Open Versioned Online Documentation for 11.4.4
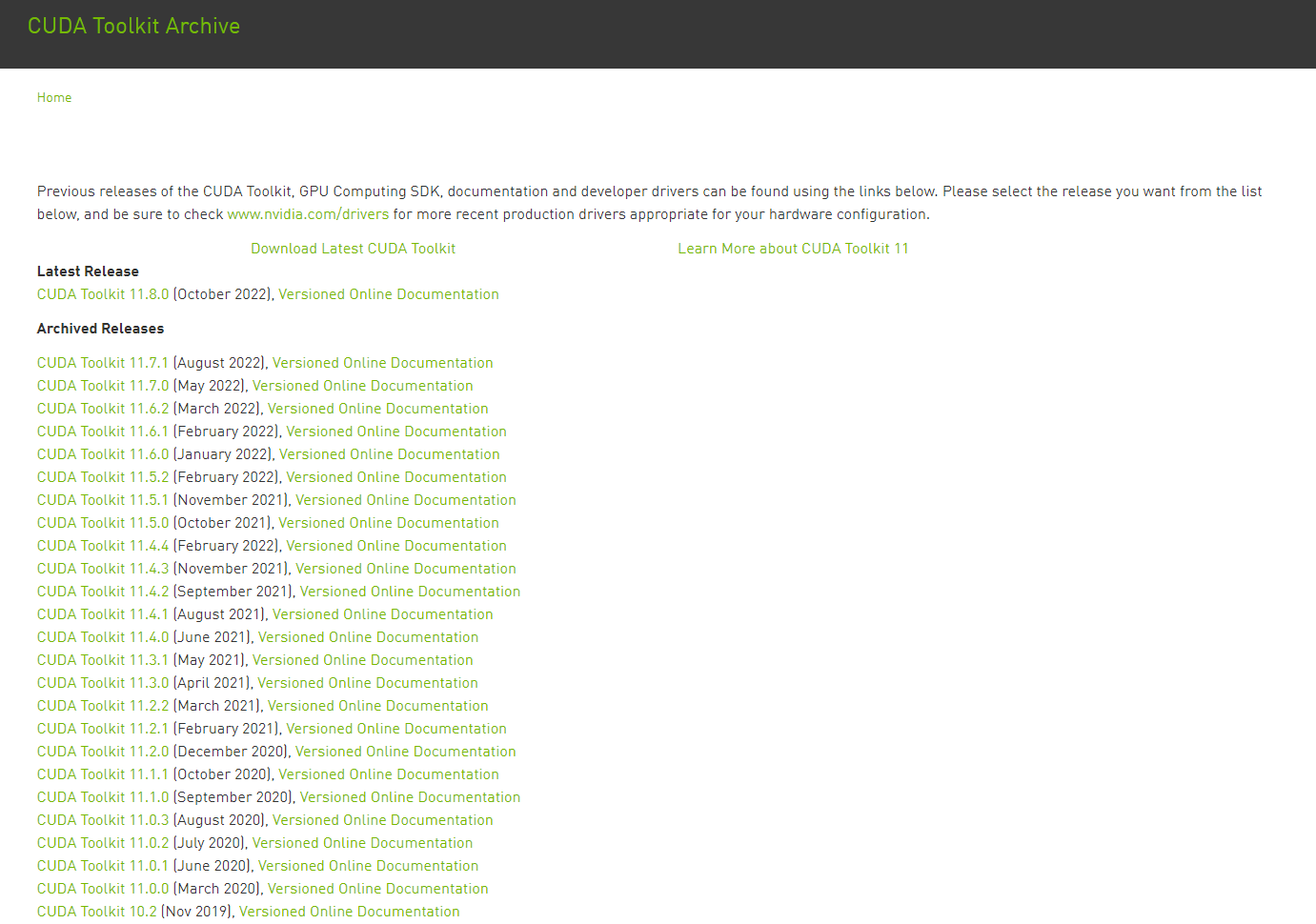Viewport: 1316px width, 924px height. click(396, 546)
